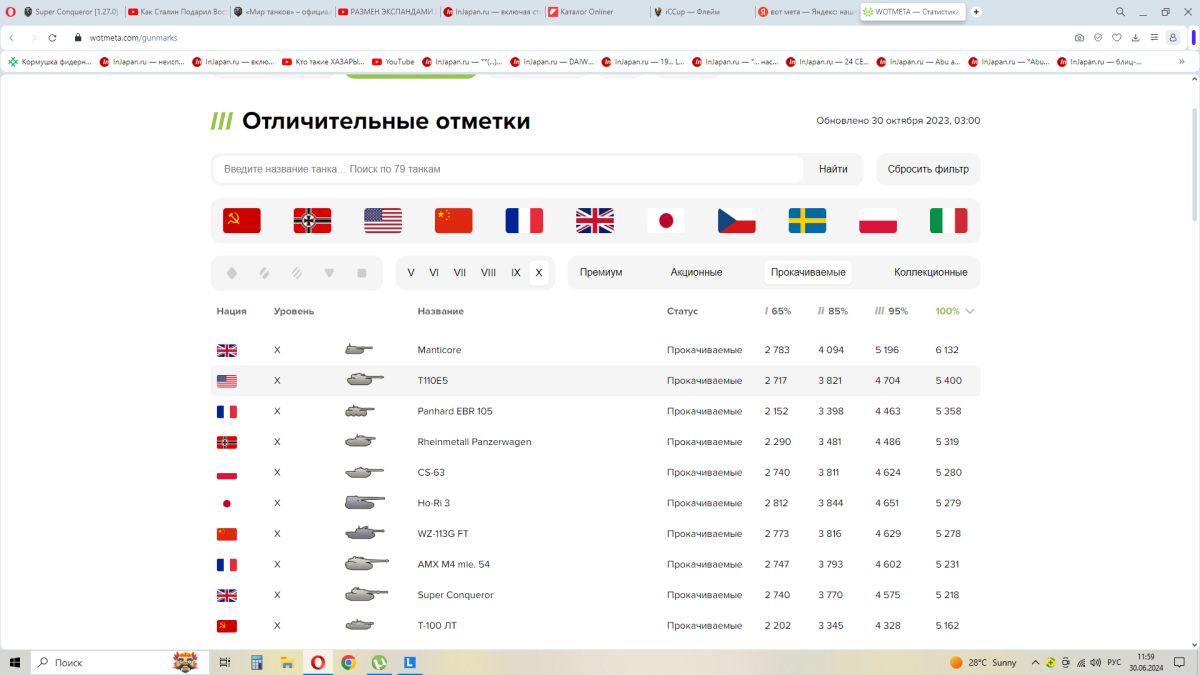The width and height of the screenshot is (1200, 675).
Task: Click the Сбросить фильтр button
Action: pos(928,169)
